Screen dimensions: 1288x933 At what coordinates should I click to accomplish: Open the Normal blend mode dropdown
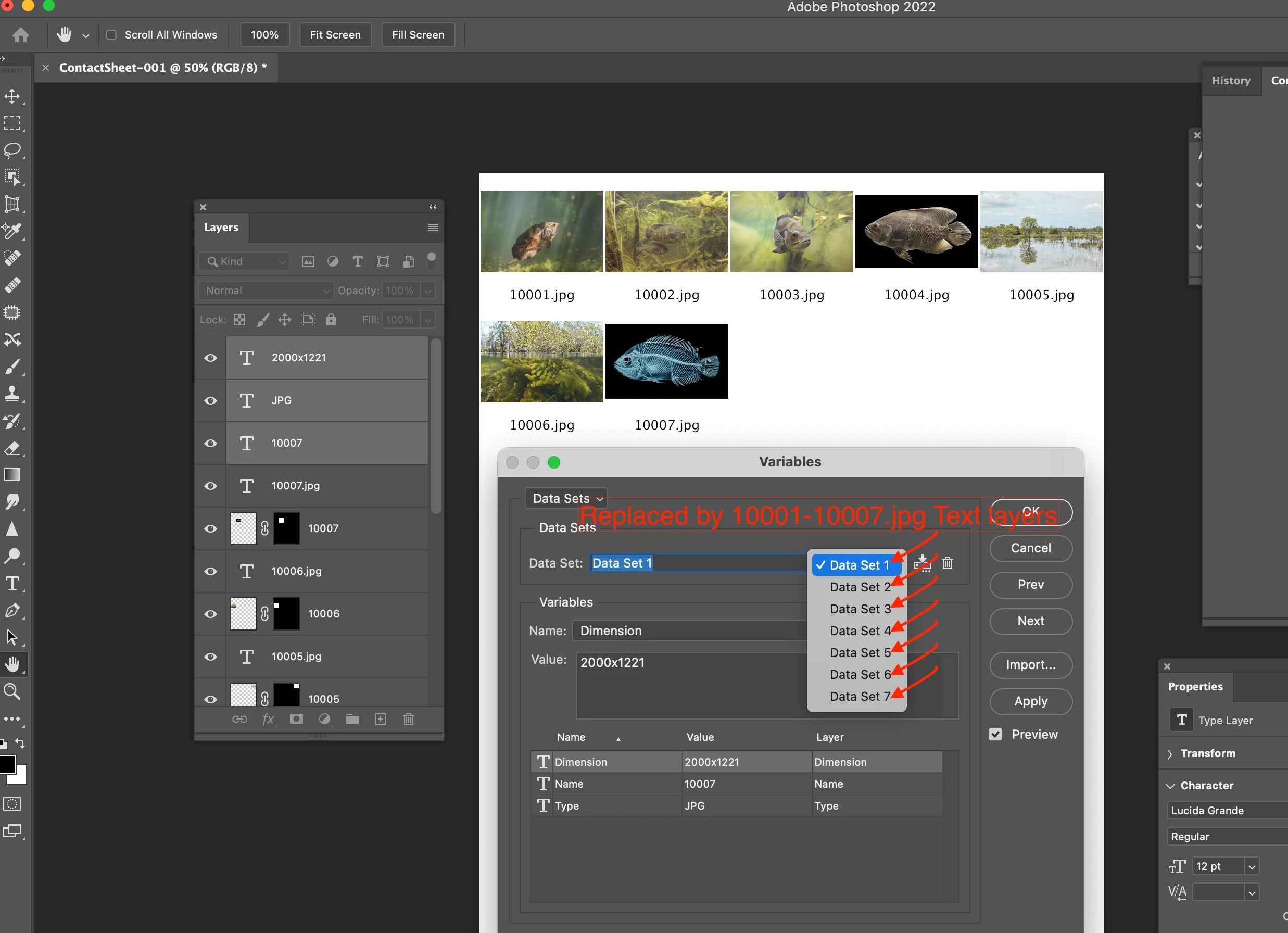pos(266,291)
